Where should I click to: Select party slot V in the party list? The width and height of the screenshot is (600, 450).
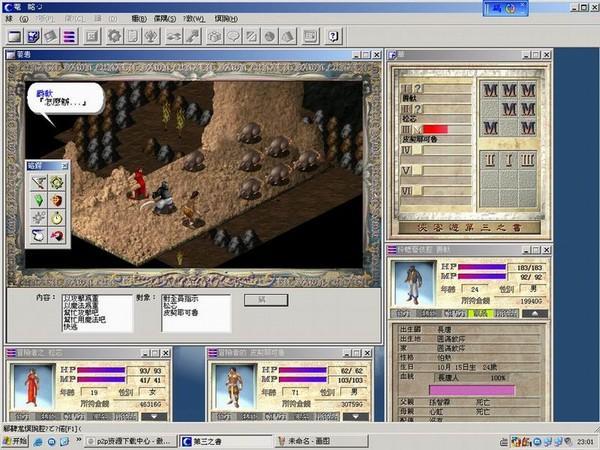coord(436,171)
